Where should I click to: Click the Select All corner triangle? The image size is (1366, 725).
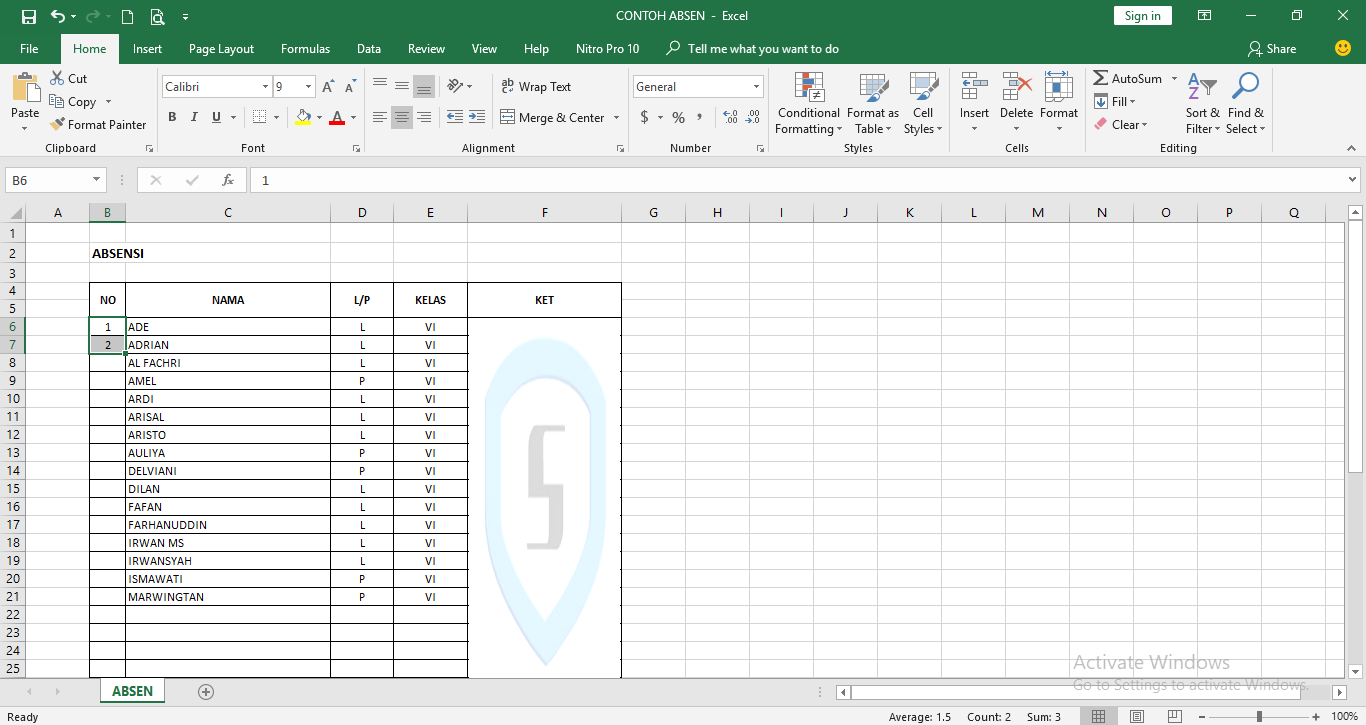[16, 212]
